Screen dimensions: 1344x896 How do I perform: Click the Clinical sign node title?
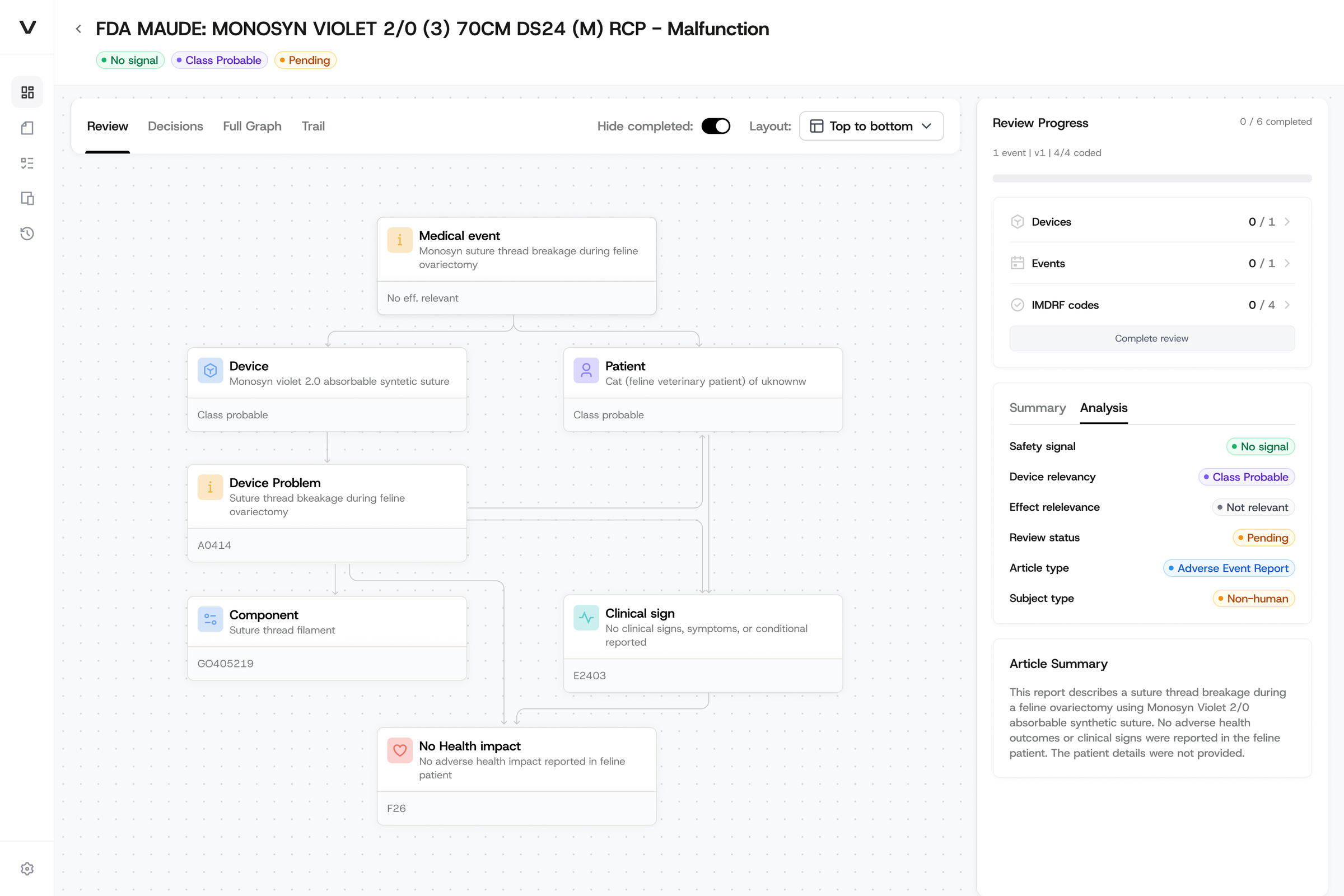tap(640, 613)
